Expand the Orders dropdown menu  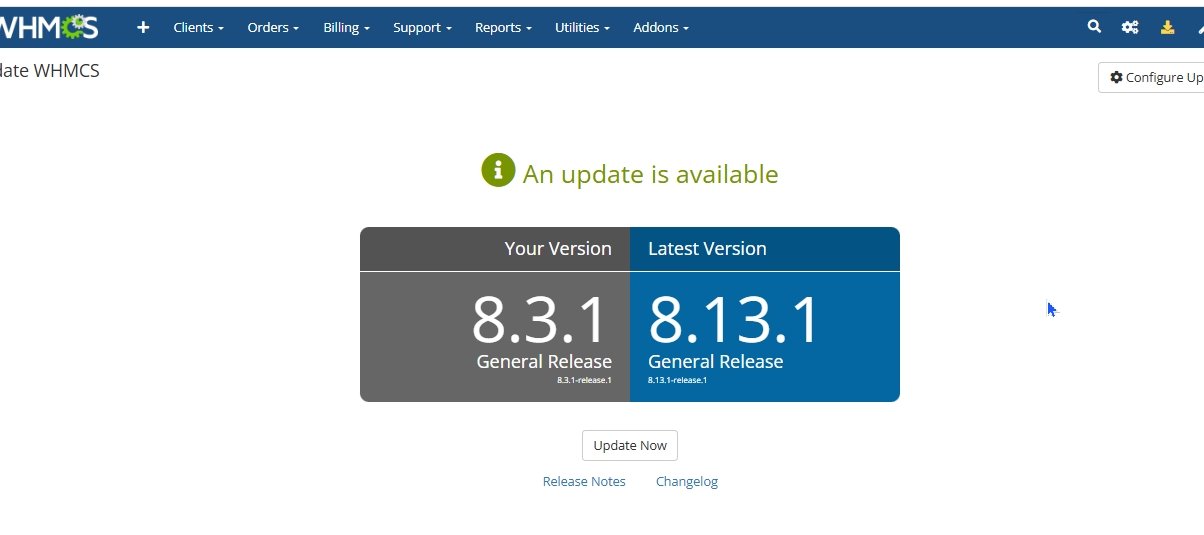(273, 28)
